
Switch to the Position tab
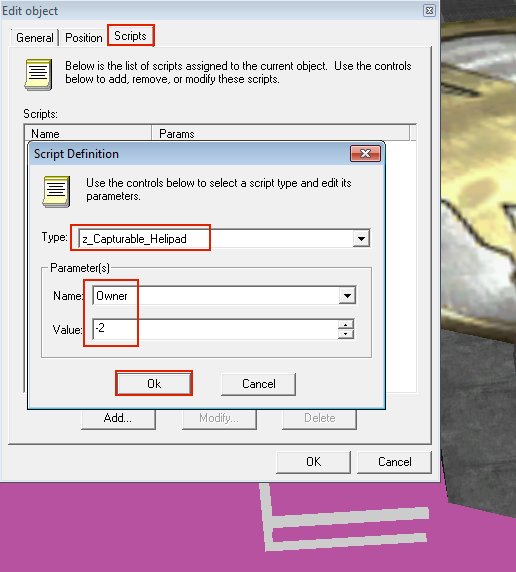point(84,38)
